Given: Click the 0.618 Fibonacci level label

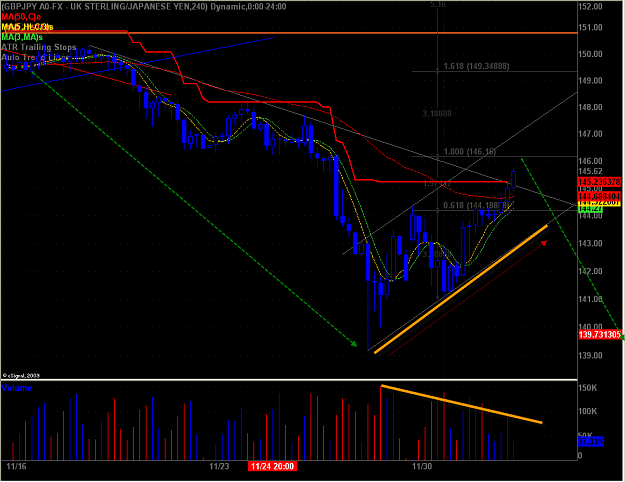Looking at the screenshot, I should tap(476, 205).
